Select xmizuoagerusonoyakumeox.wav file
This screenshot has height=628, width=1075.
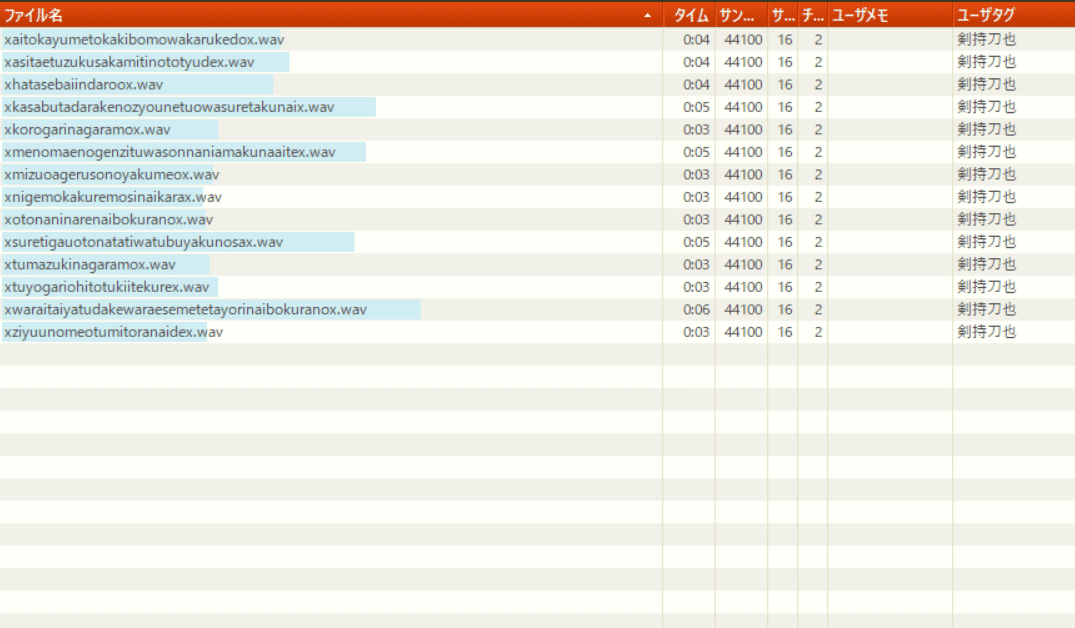tap(112, 175)
